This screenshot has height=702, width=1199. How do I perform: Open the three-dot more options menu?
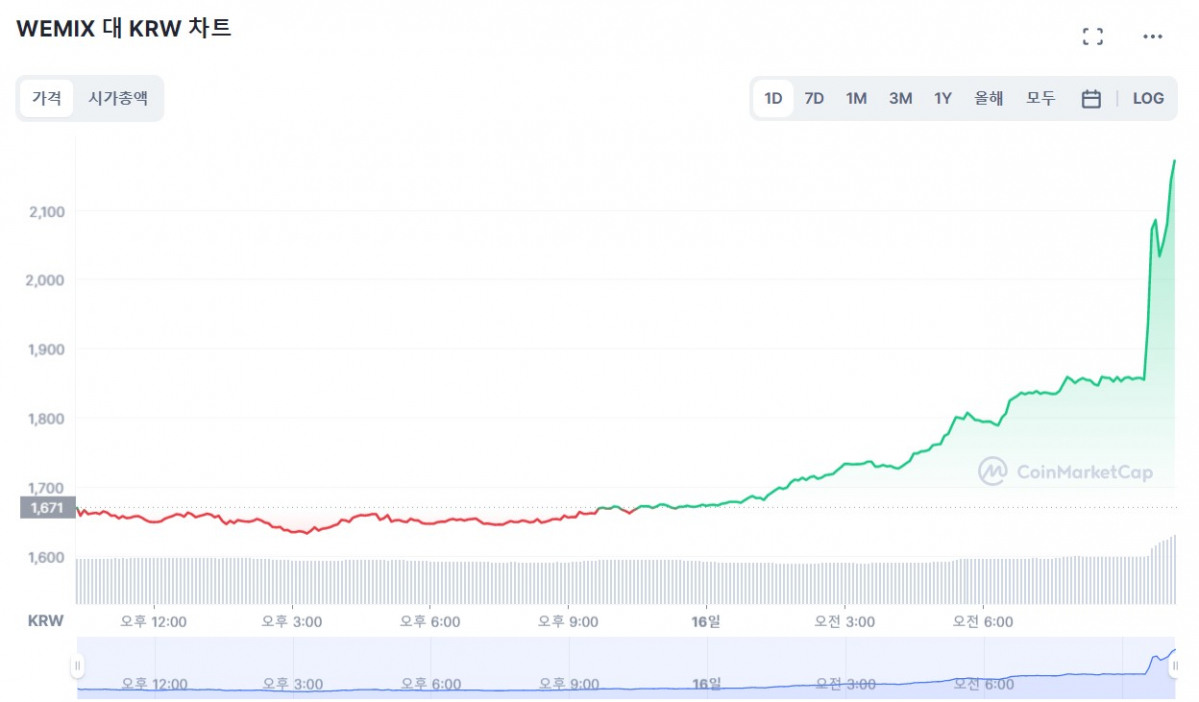(x=1152, y=37)
